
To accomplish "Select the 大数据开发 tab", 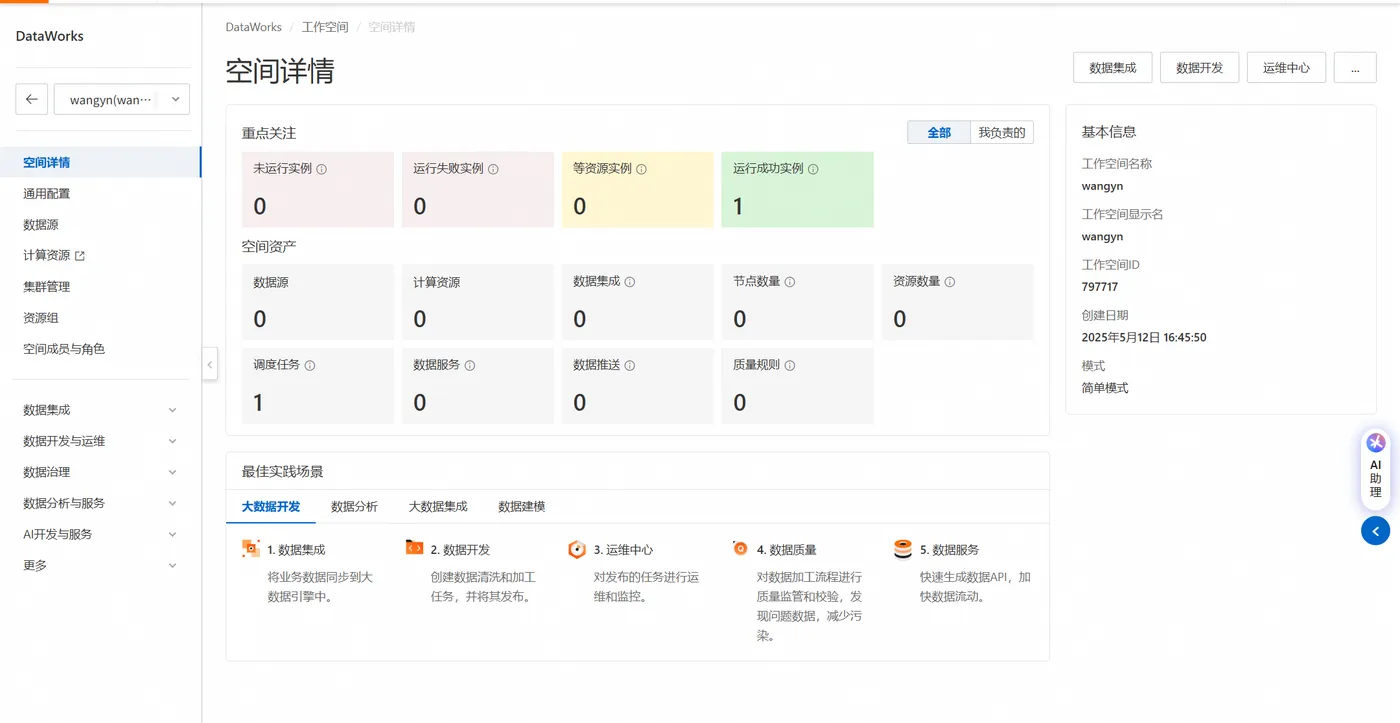I will (271, 506).
